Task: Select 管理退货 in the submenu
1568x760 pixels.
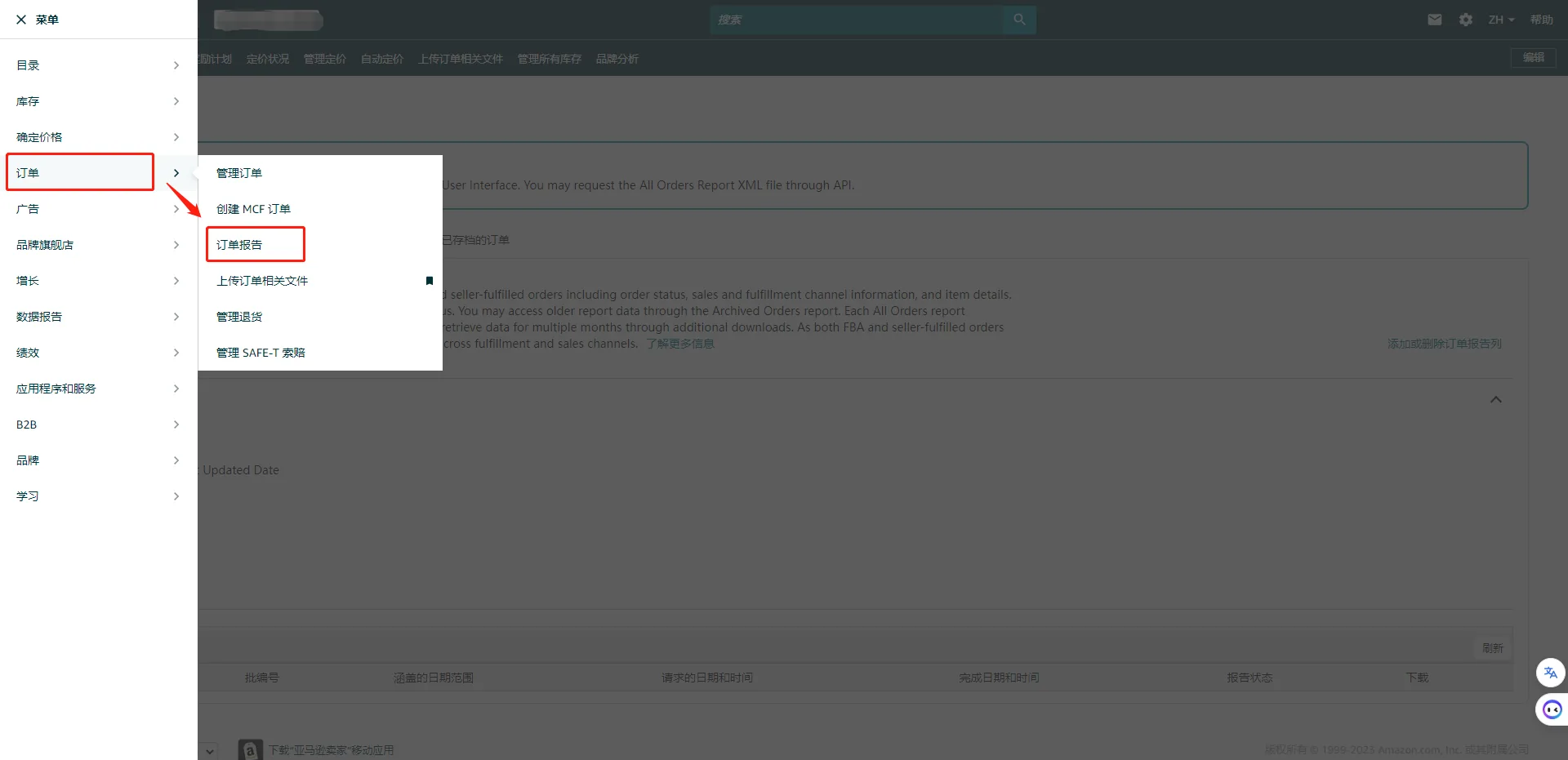Action: [x=239, y=317]
